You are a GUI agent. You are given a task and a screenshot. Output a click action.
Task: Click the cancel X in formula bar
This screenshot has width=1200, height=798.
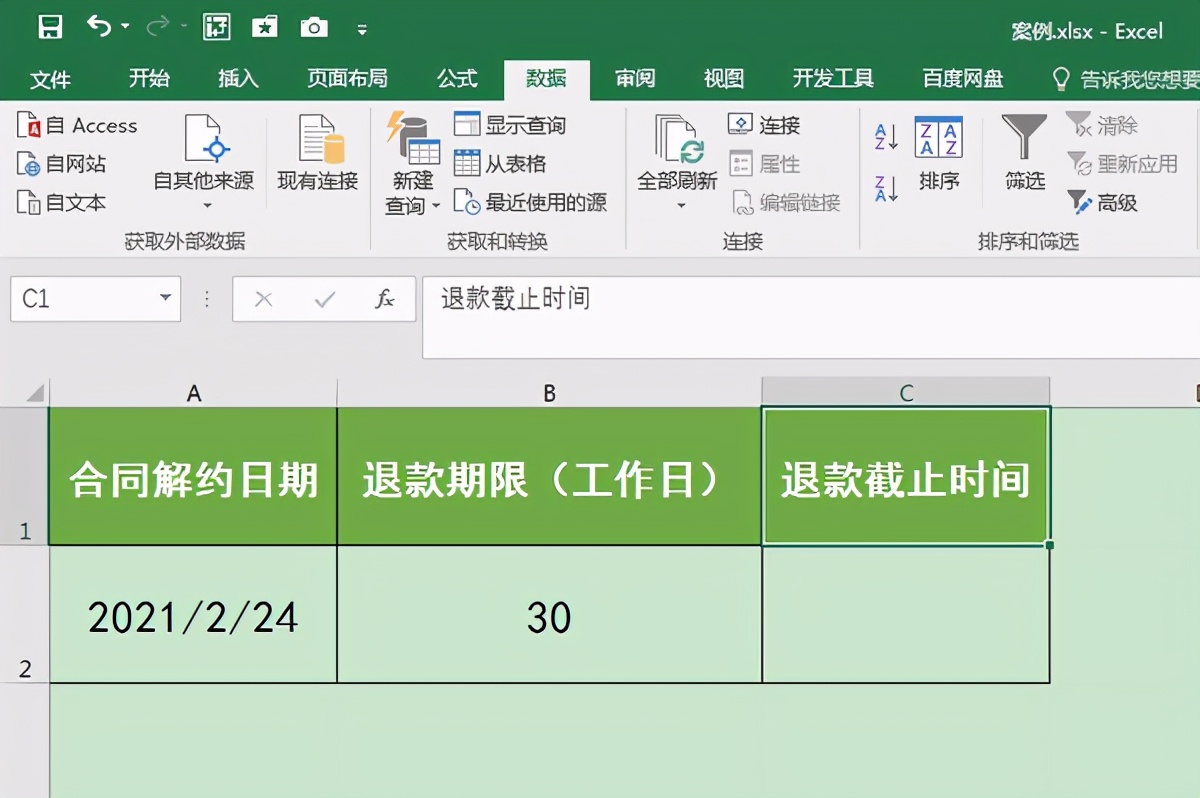pyautogui.click(x=264, y=299)
